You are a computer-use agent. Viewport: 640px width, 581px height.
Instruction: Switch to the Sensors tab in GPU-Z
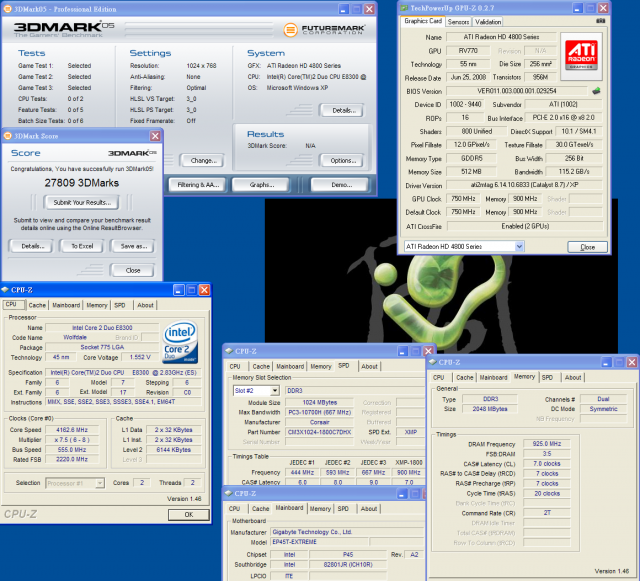[458, 22]
